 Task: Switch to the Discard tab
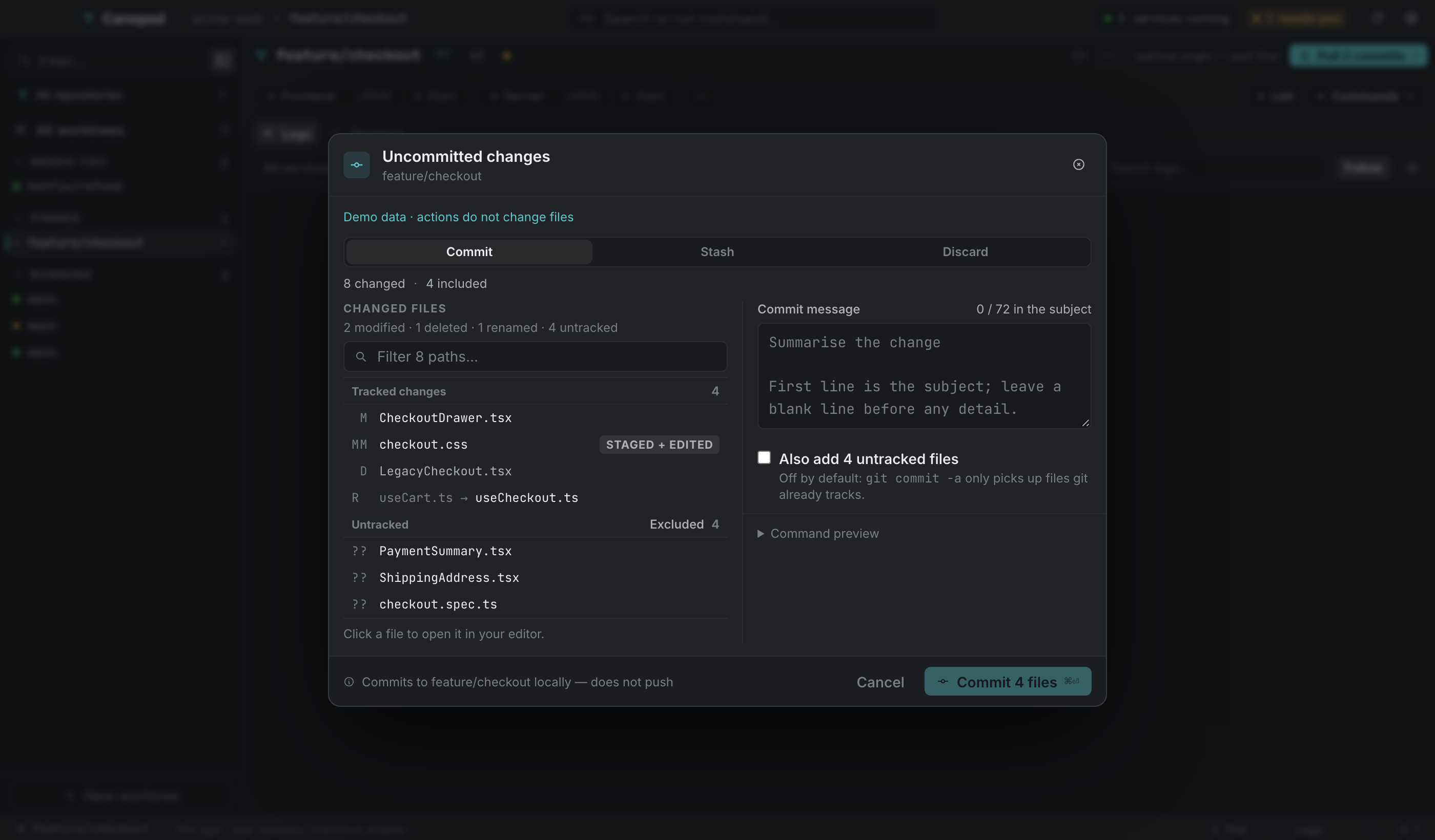coord(965,251)
